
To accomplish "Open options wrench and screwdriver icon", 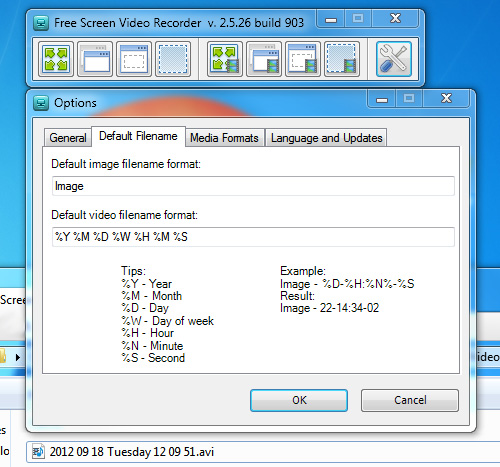I will click(394, 59).
